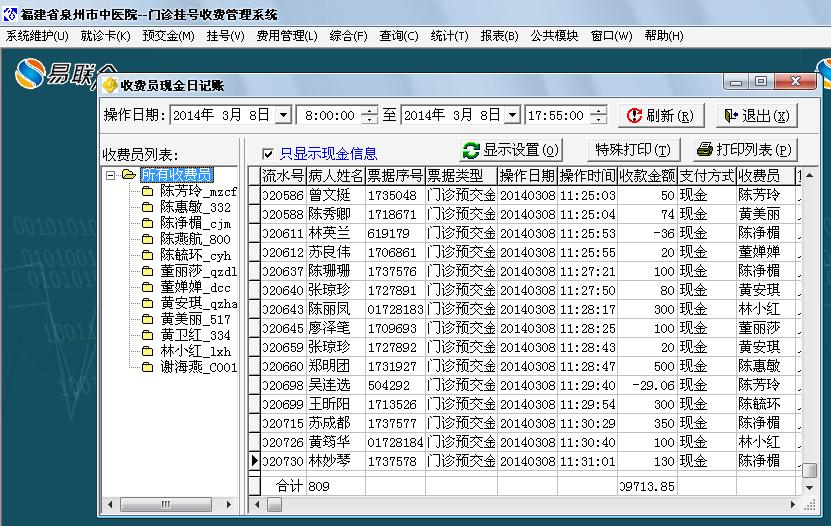The height and width of the screenshot is (526, 831).
Task: Open the 挂号(V) menu
Action: click(x=226, y=36)
